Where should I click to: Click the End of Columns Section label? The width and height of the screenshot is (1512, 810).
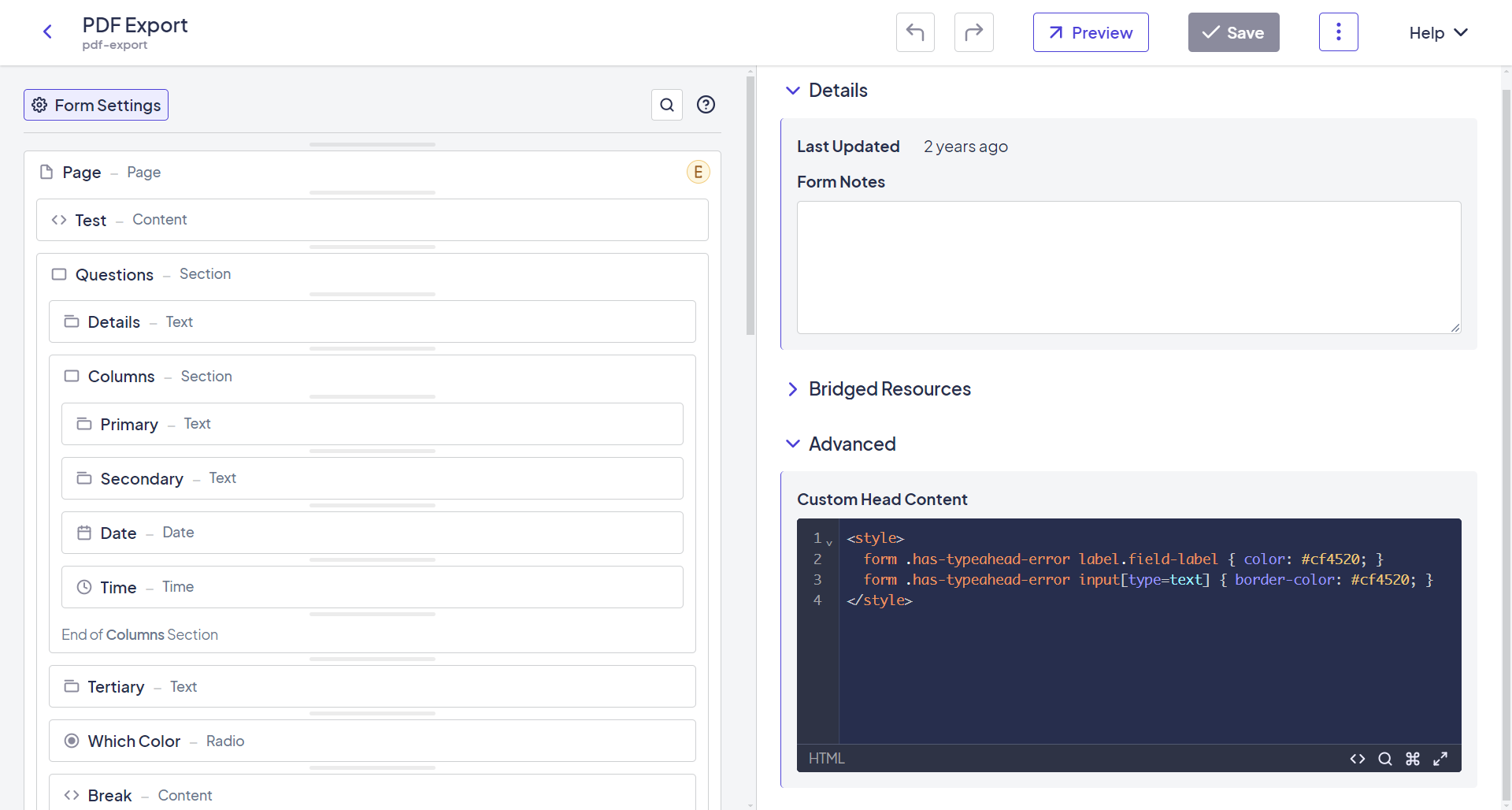coord(139,635)
